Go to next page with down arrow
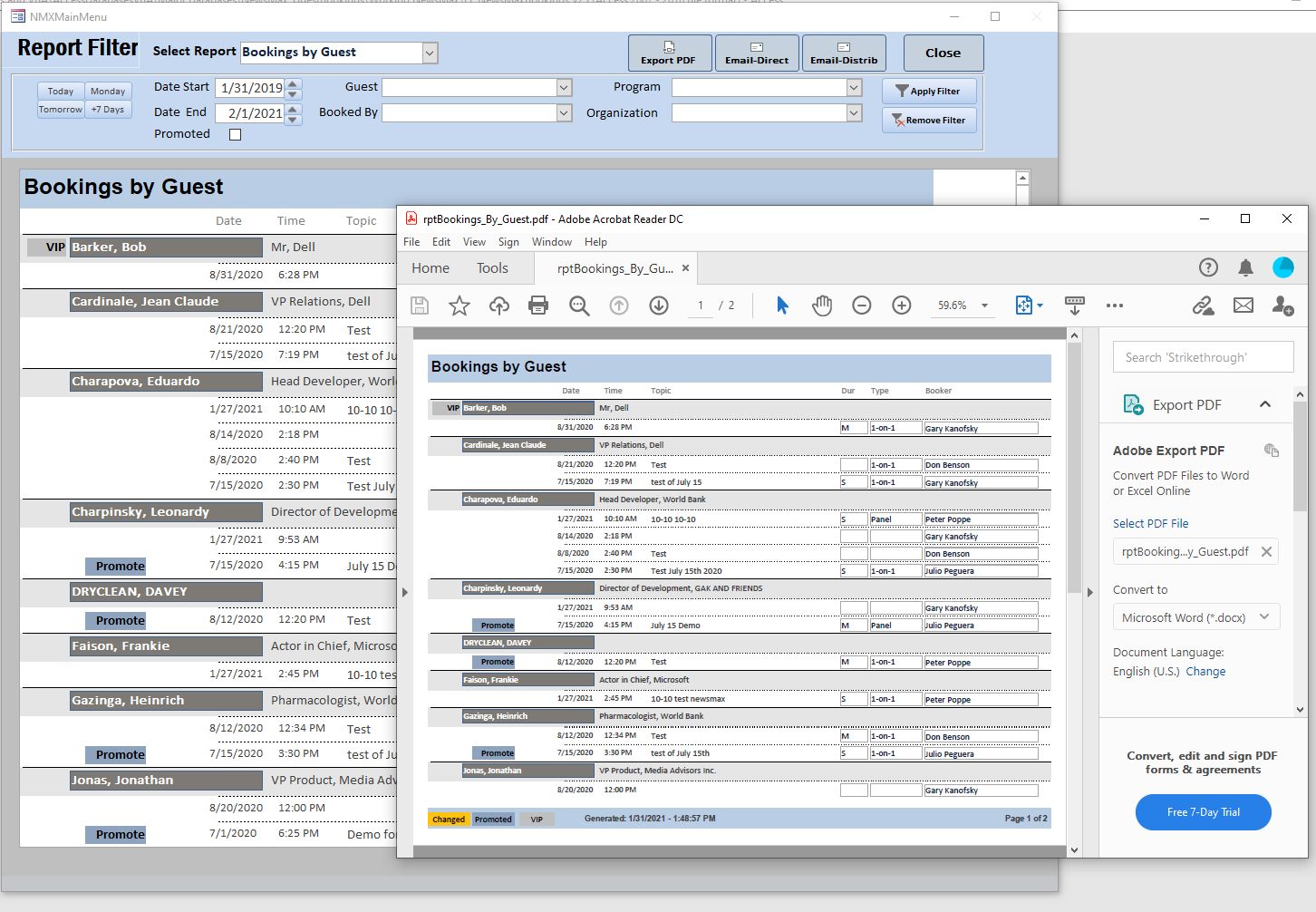The height and width of the screenshot is (912, 1316). [x=659, y=306]
